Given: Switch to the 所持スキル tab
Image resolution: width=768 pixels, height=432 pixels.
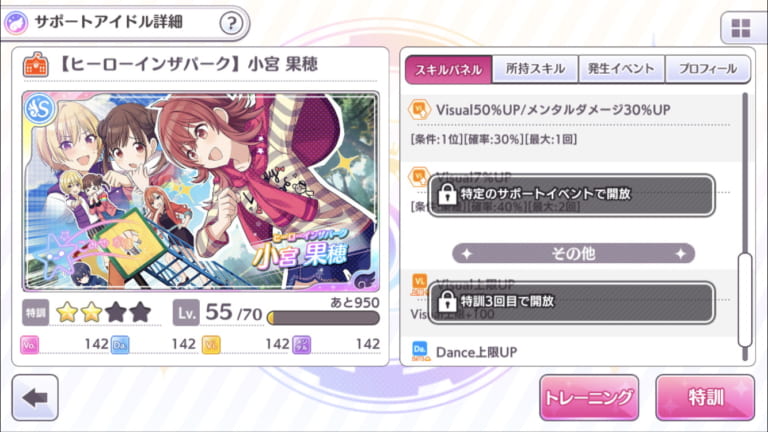Looking at the screenshot, I should 535,69.
